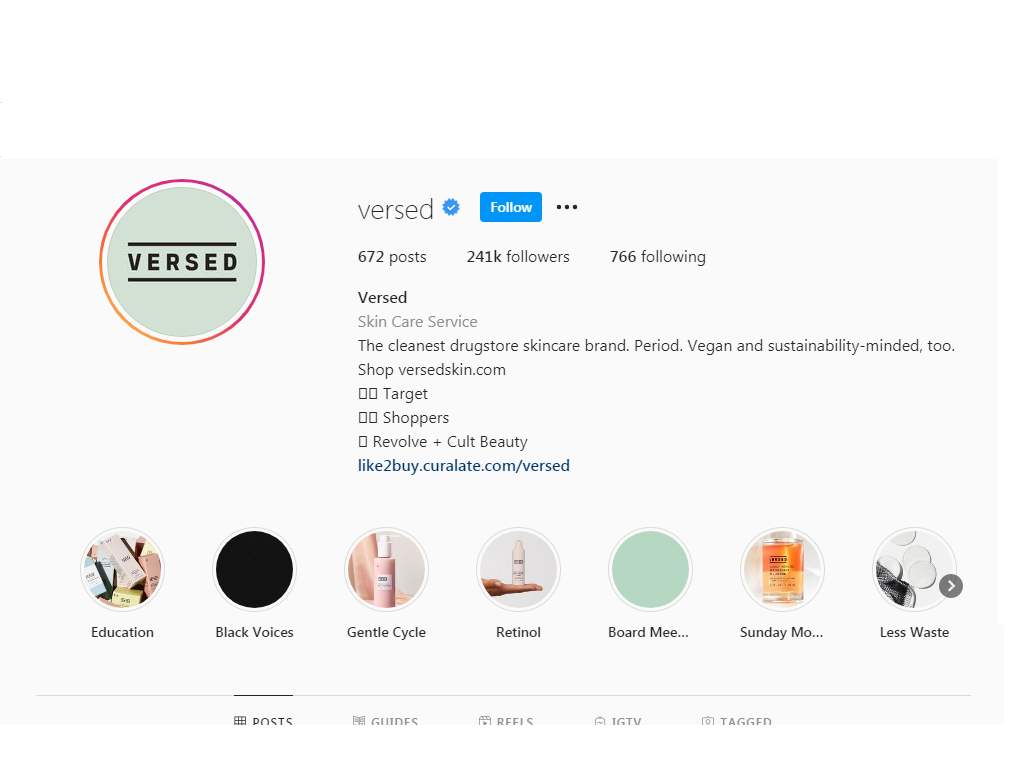The width and height of the screenshot is (1024, 768).
Task: Select the mint green Board Mee... highlight
Action: point(650,569)
